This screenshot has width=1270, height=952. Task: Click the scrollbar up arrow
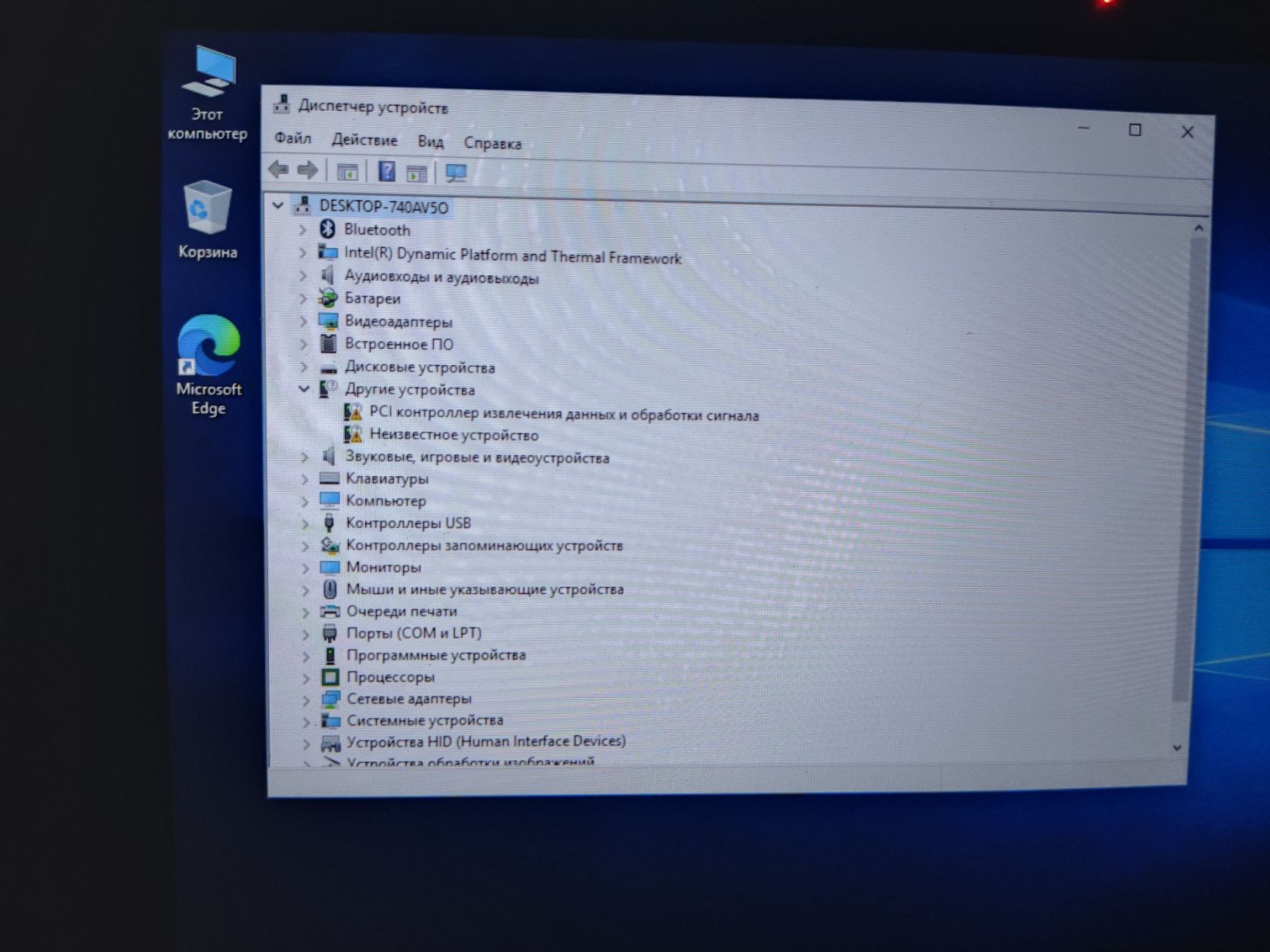(1198, 227)
